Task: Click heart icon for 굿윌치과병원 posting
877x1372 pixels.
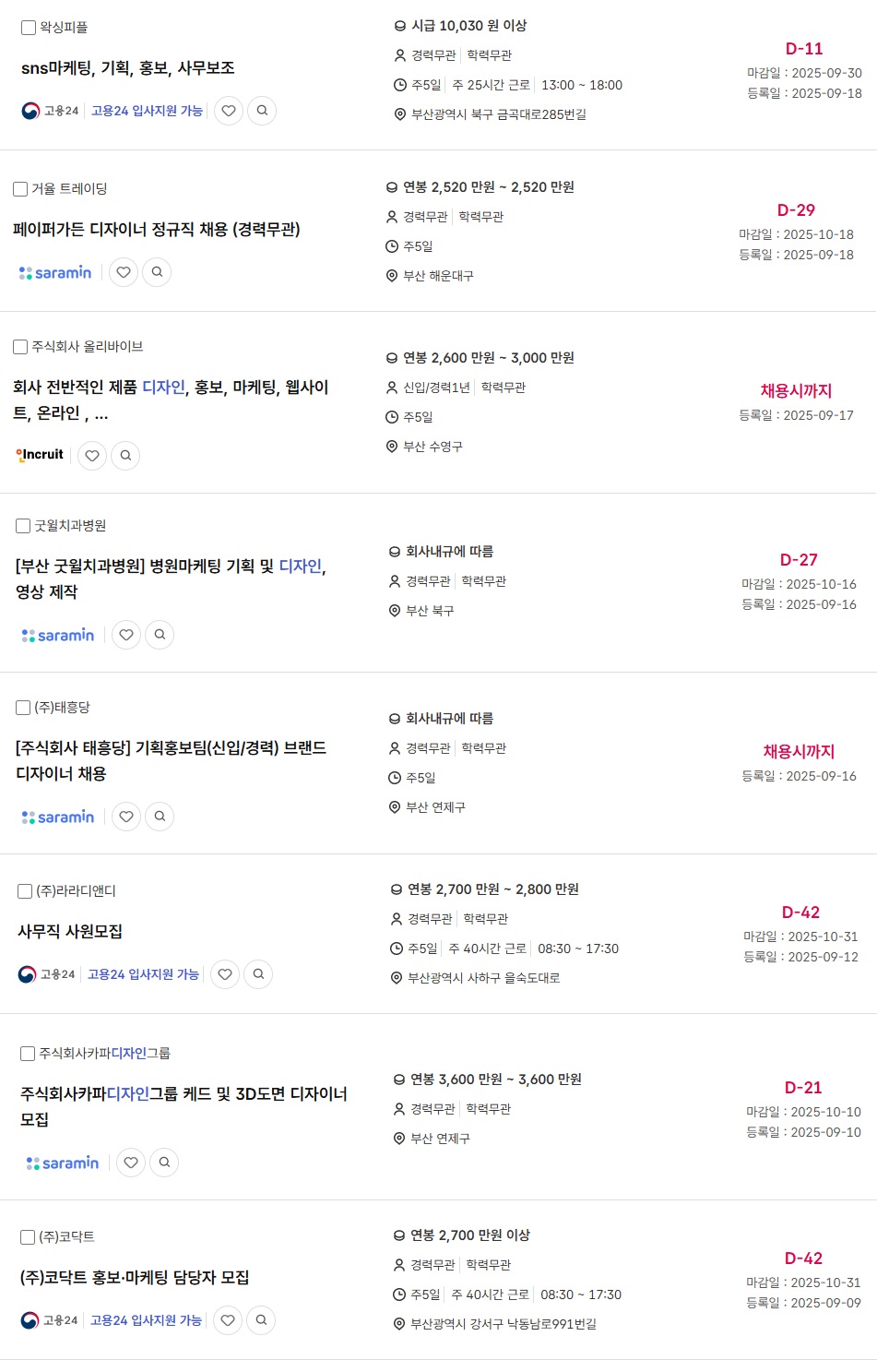Action: point(126,635)
